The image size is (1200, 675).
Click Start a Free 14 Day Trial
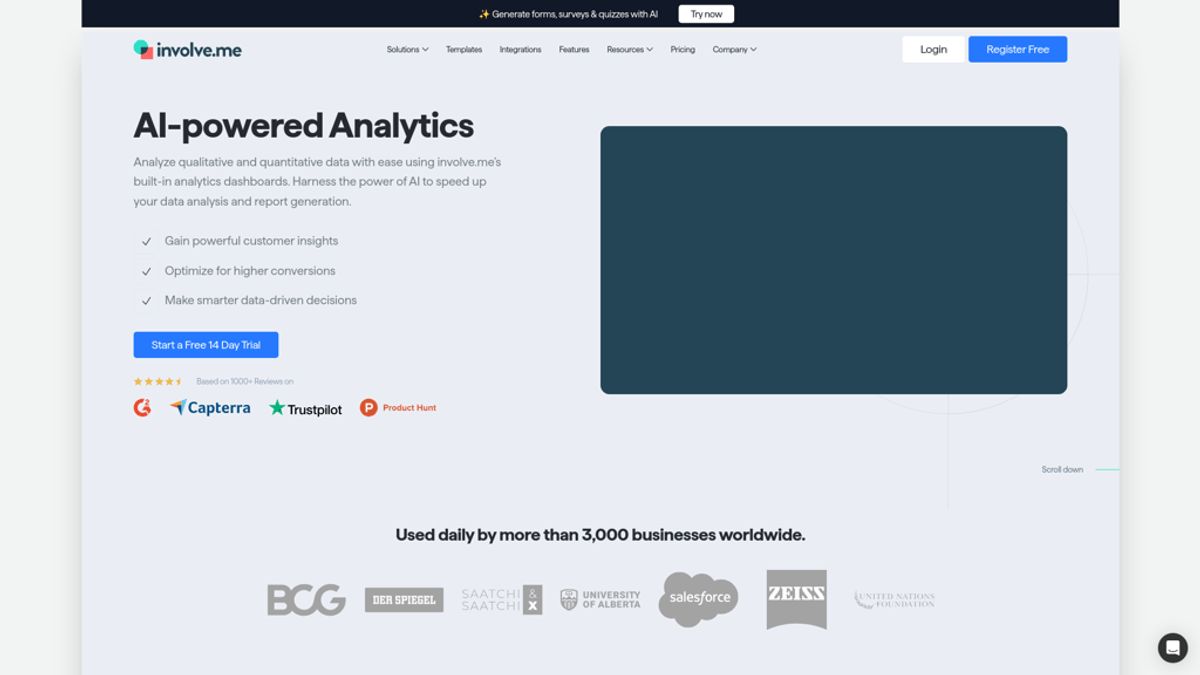click(x=206, y=345)
